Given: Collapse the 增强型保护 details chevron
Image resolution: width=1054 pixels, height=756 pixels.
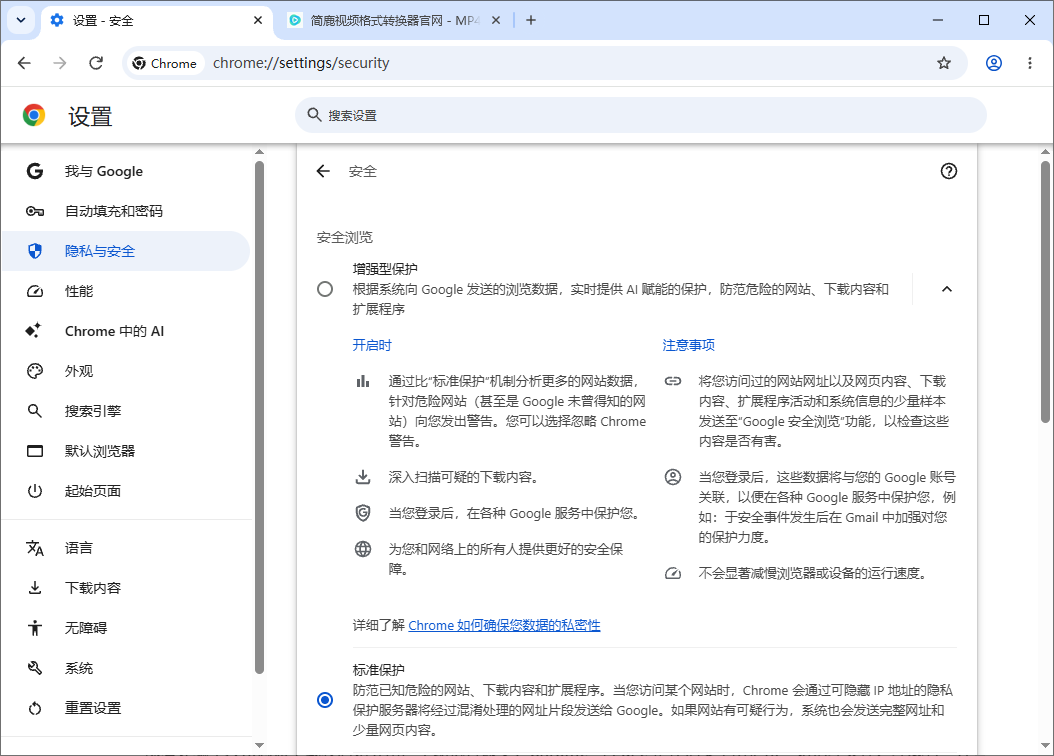Looking at the screenshot, I should [946, 289].
